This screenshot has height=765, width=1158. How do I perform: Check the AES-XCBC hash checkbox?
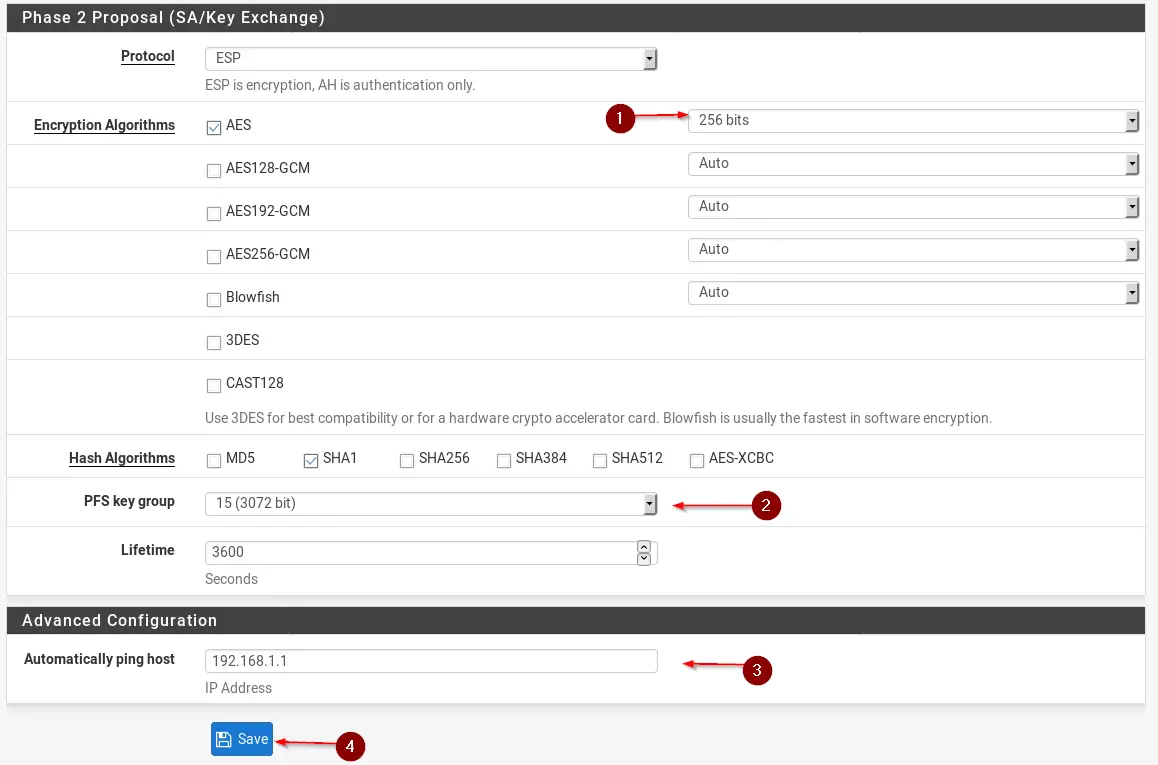[x=696, y=461]
